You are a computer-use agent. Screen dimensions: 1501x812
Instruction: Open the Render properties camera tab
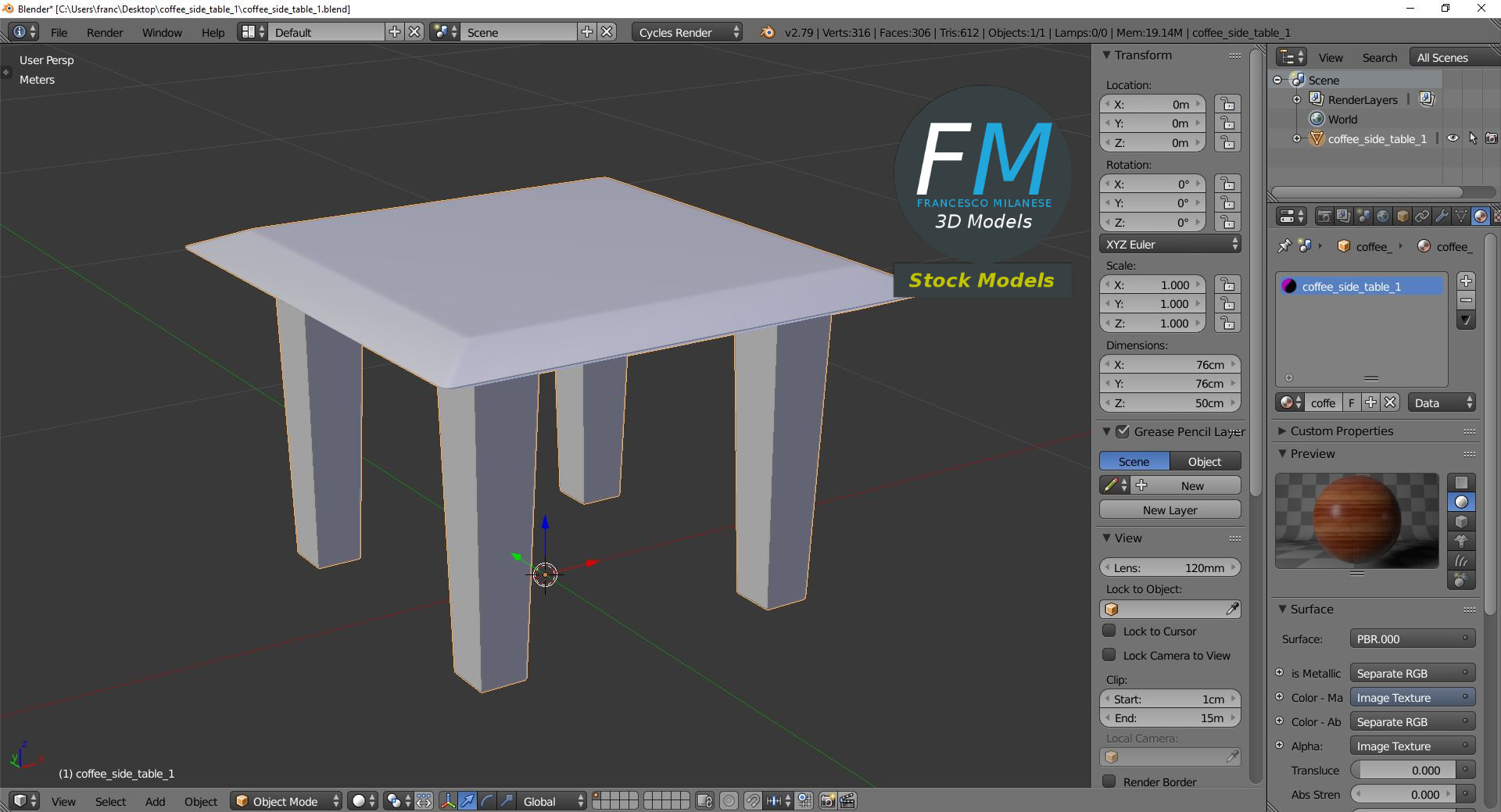tap(1324, 216)
